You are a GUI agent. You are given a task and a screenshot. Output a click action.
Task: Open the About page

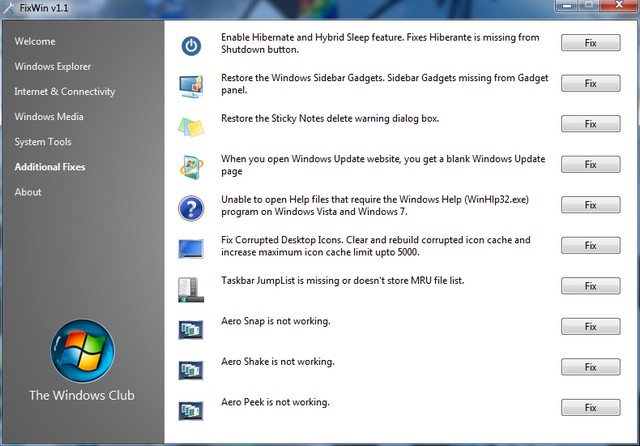[x=28, y=192]
